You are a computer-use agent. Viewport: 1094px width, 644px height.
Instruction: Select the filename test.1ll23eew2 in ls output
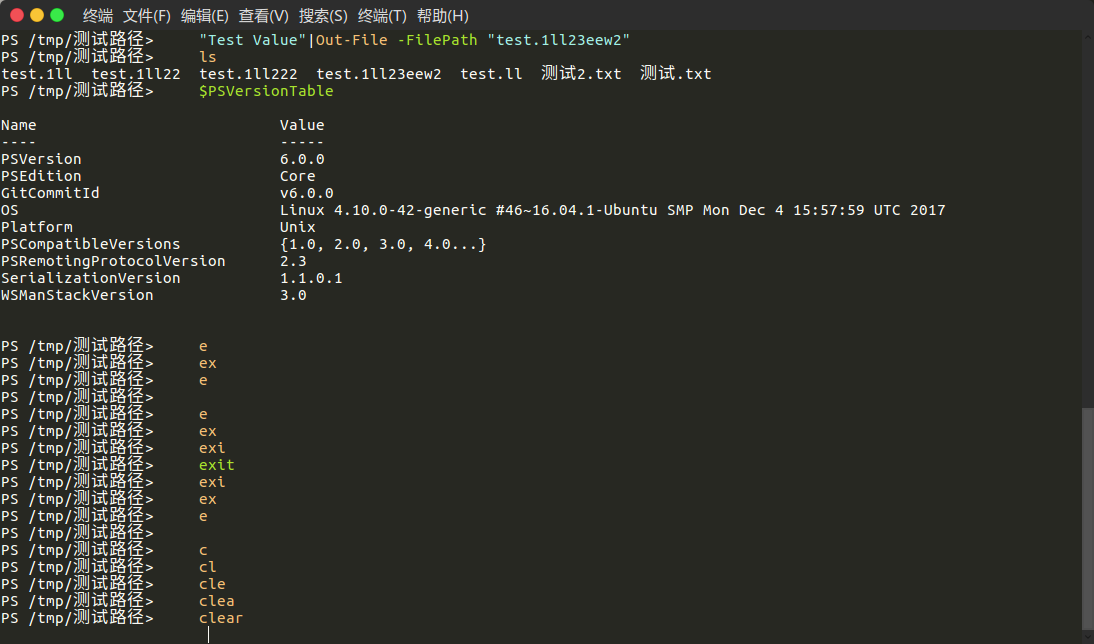[379, 73]
